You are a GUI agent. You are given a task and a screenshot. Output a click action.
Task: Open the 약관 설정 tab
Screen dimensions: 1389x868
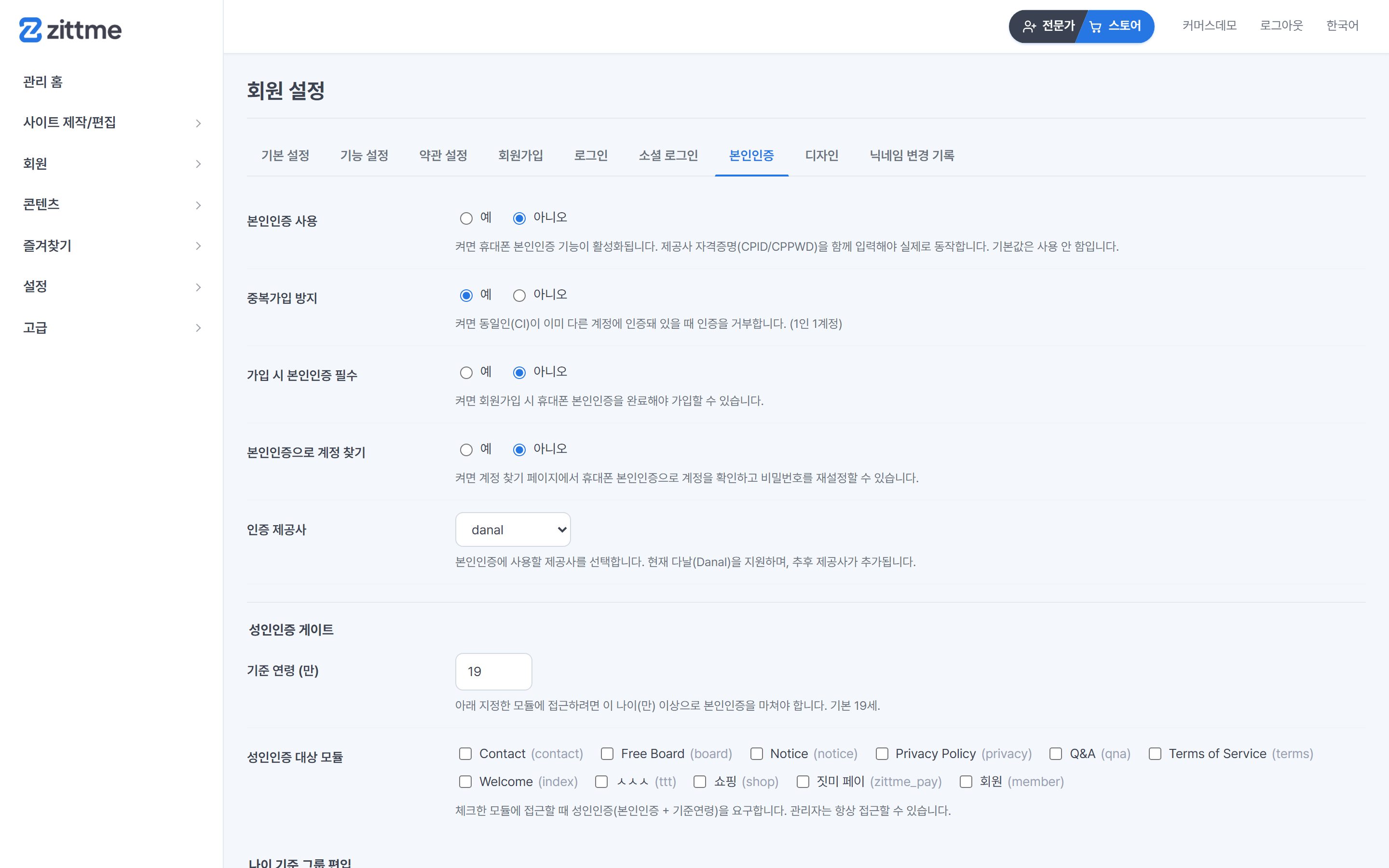[443, 156]
